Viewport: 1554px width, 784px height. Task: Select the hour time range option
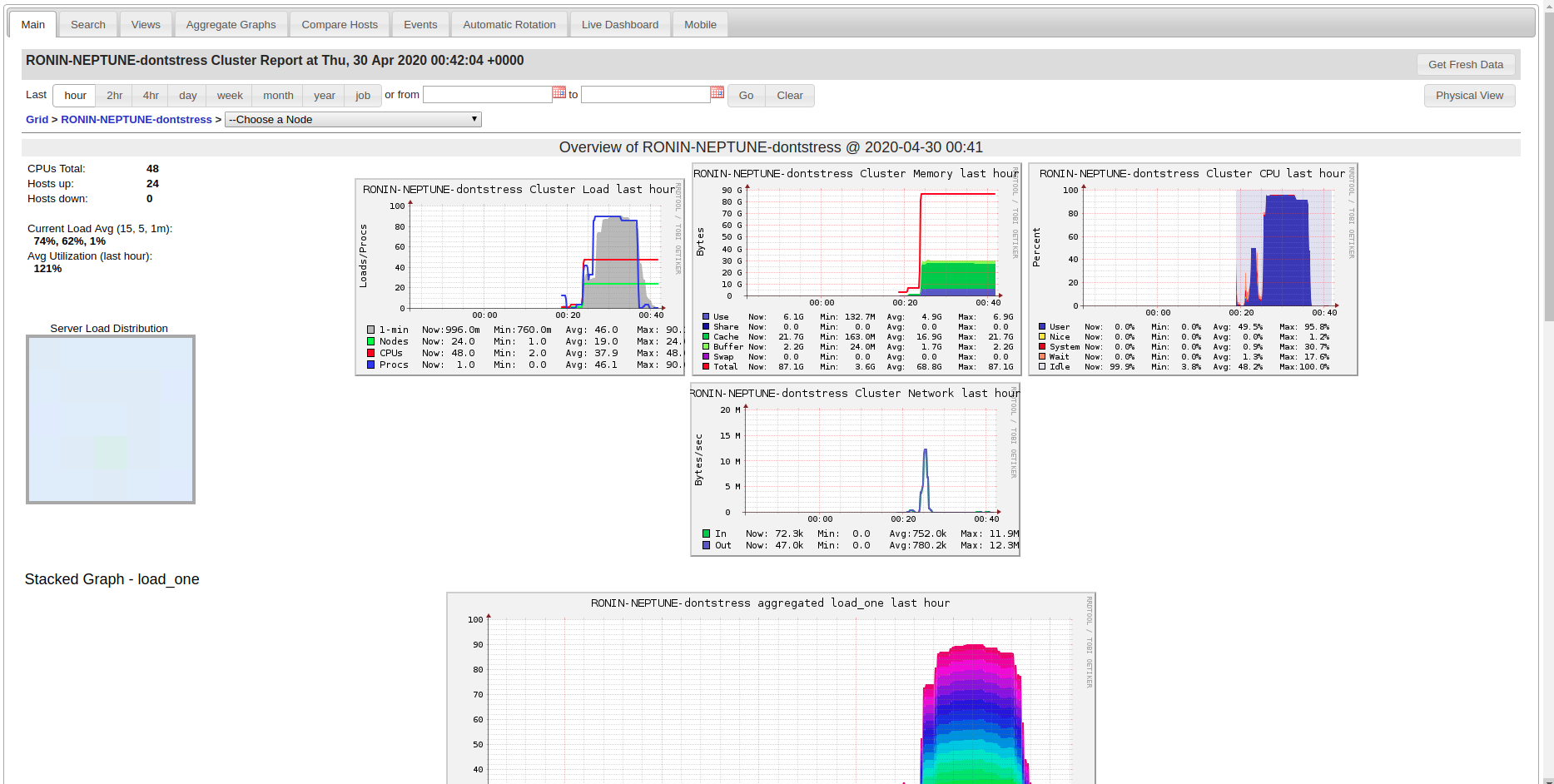tap(75, 96)
